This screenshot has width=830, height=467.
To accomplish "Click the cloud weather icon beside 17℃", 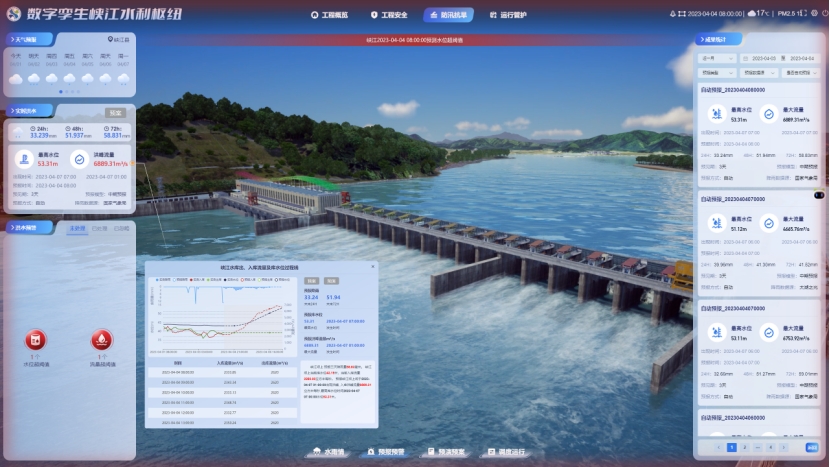I will (x=752, y=13).
